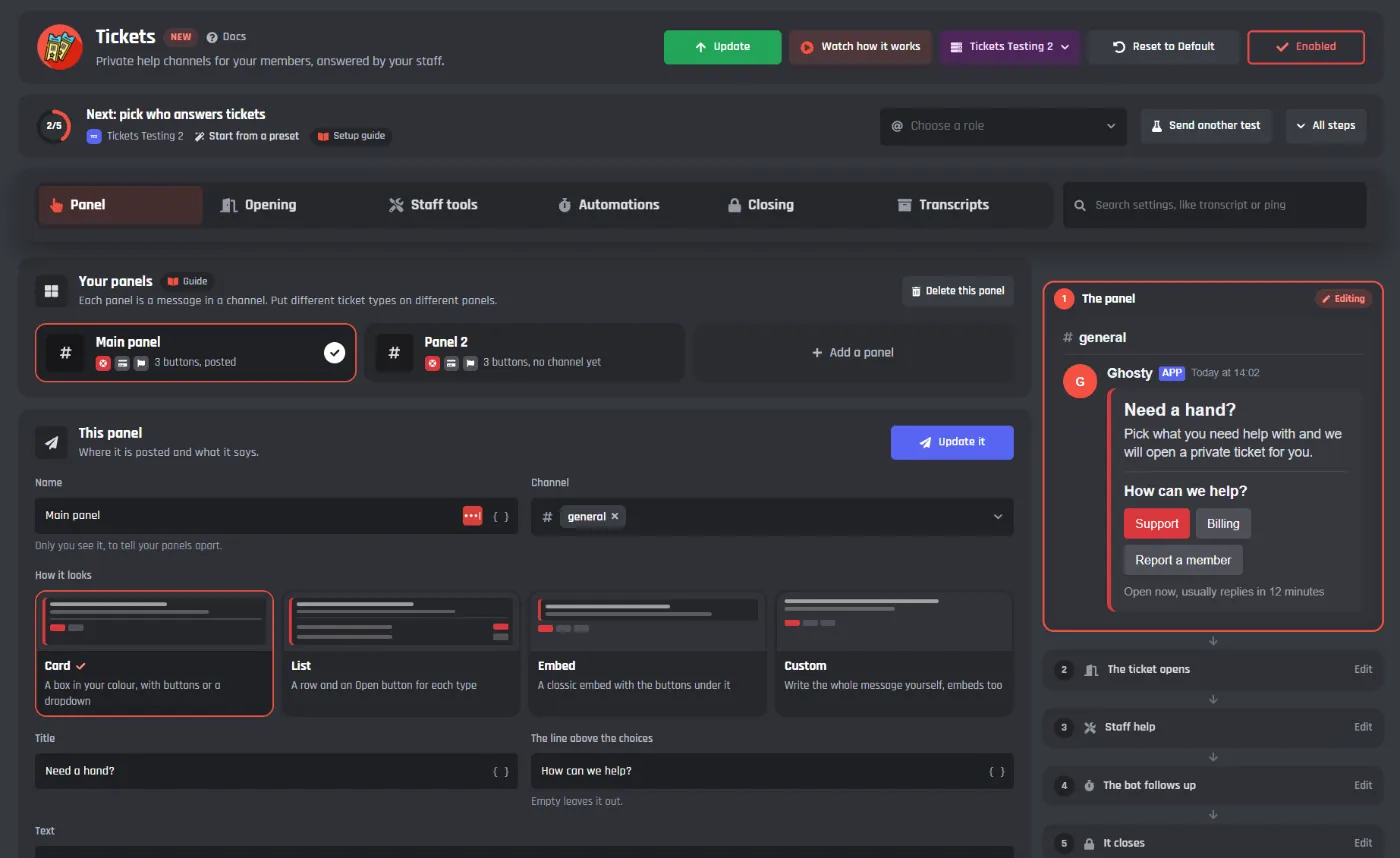The image size is (1400, 858).
Task: Open the Tickets Testing 2 server dropdown
Action: (1010, 47)
